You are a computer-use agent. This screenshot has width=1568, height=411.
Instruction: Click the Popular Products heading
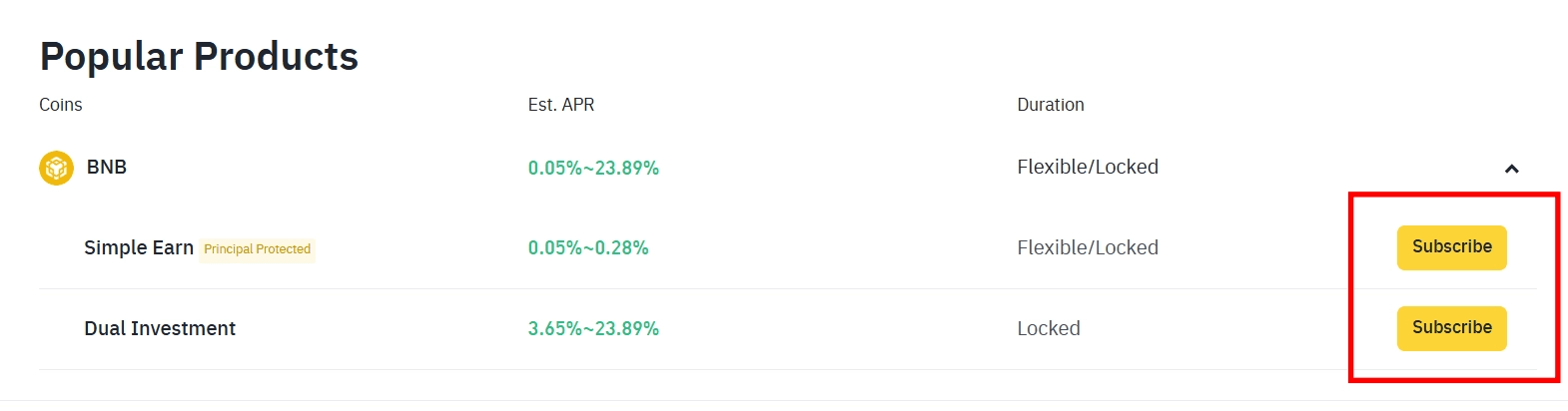tap(199, 57)
